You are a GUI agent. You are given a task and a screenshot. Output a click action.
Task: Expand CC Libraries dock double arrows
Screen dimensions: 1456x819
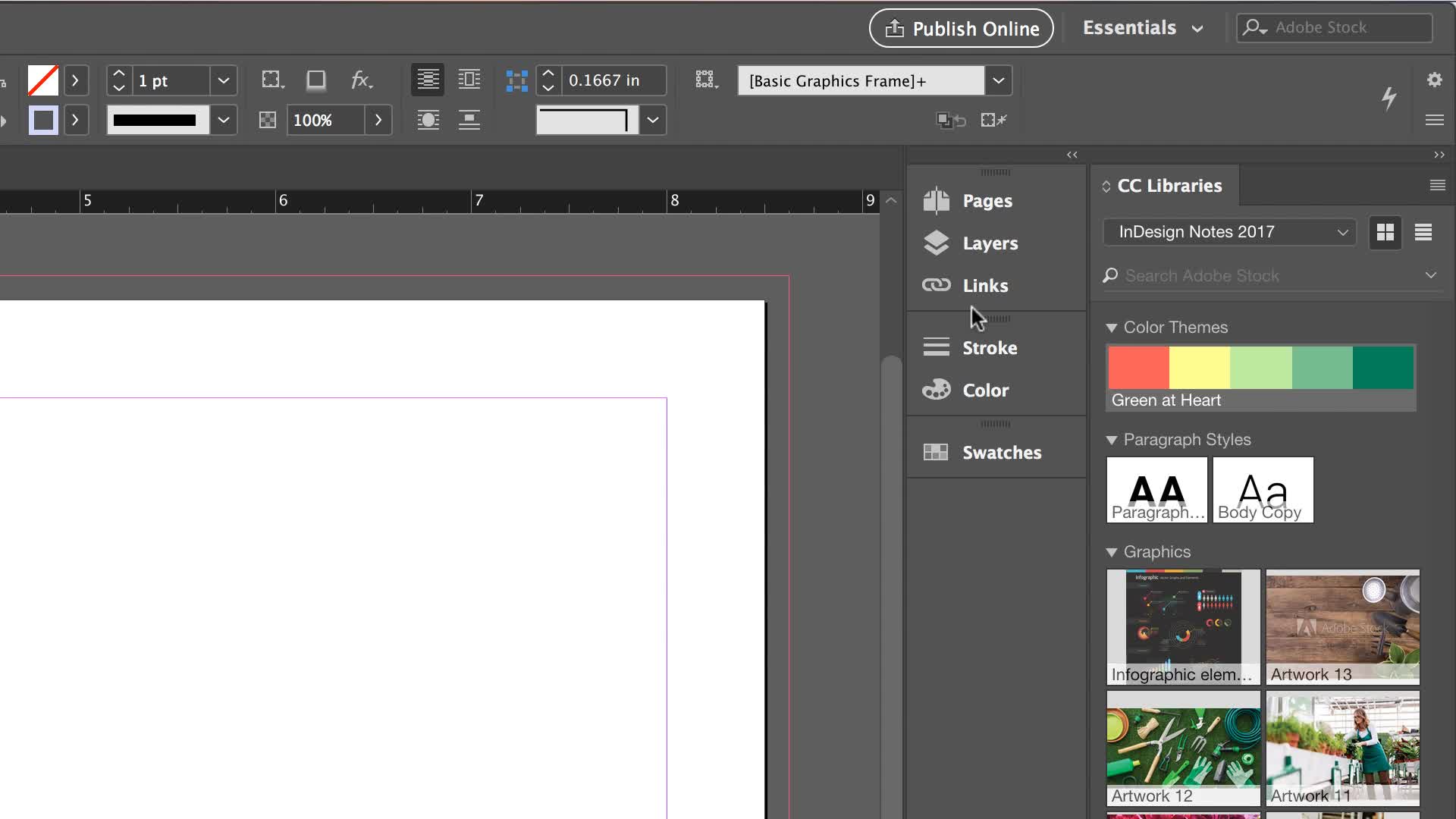[x=1439, y=155]
